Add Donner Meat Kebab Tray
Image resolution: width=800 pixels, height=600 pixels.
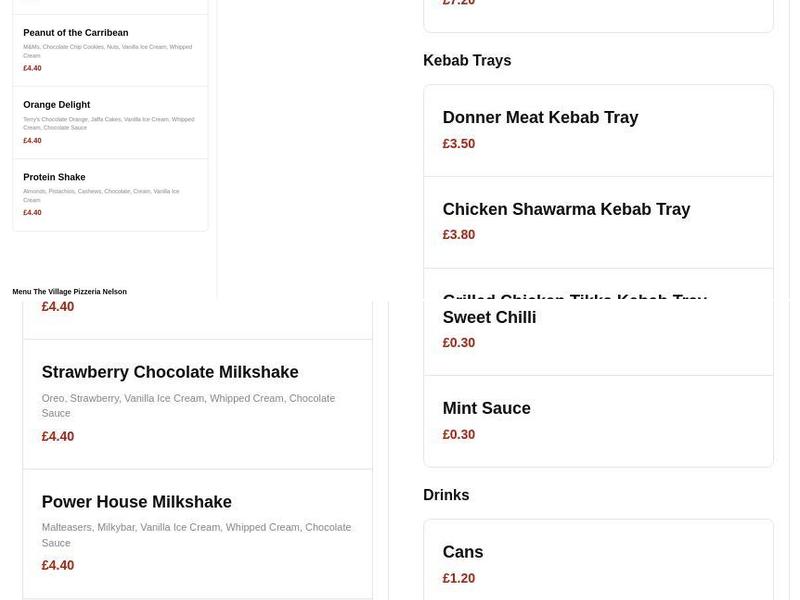[540, 118]
